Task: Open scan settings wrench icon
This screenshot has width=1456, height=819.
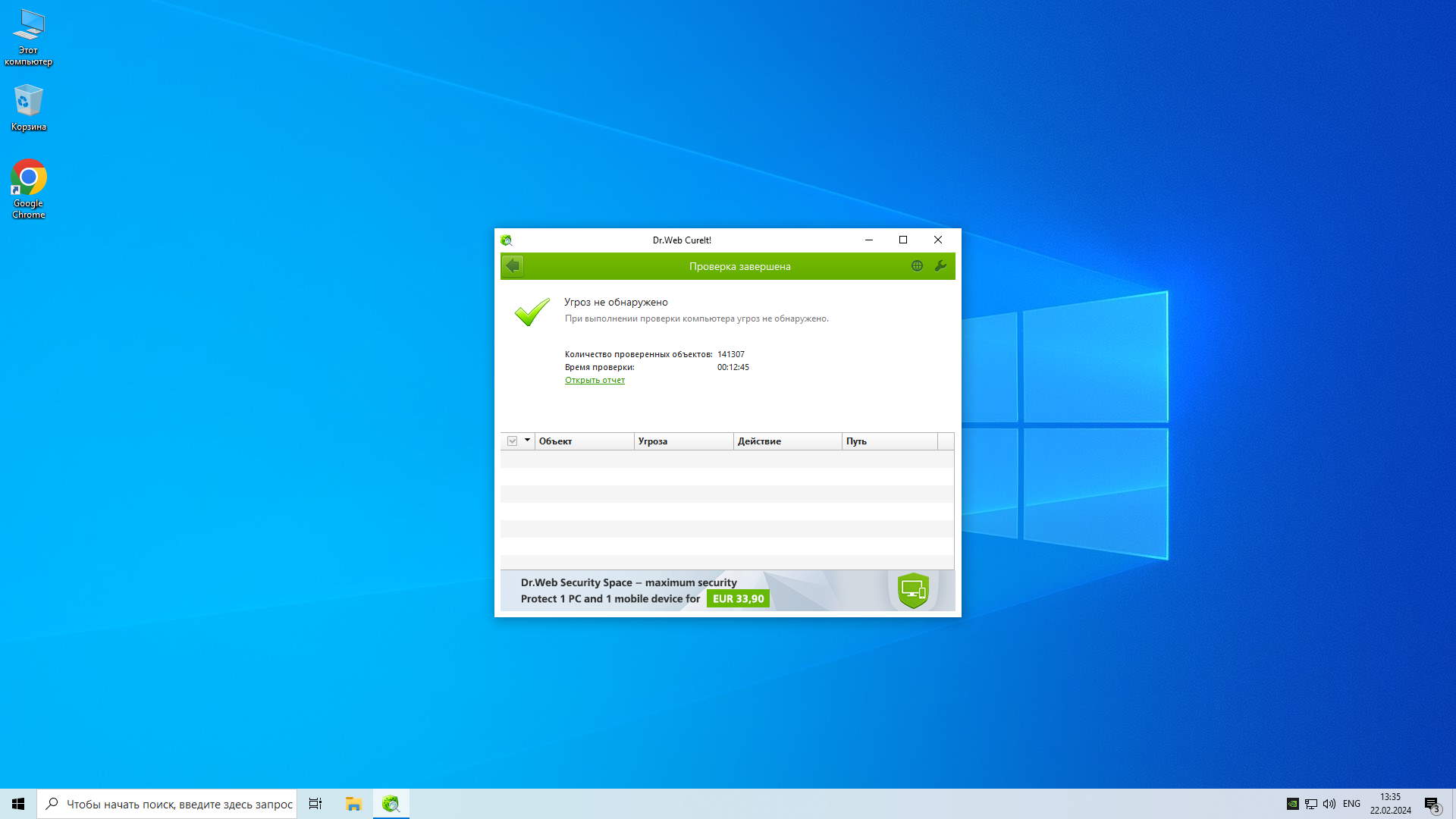Action: pos(940,266)
